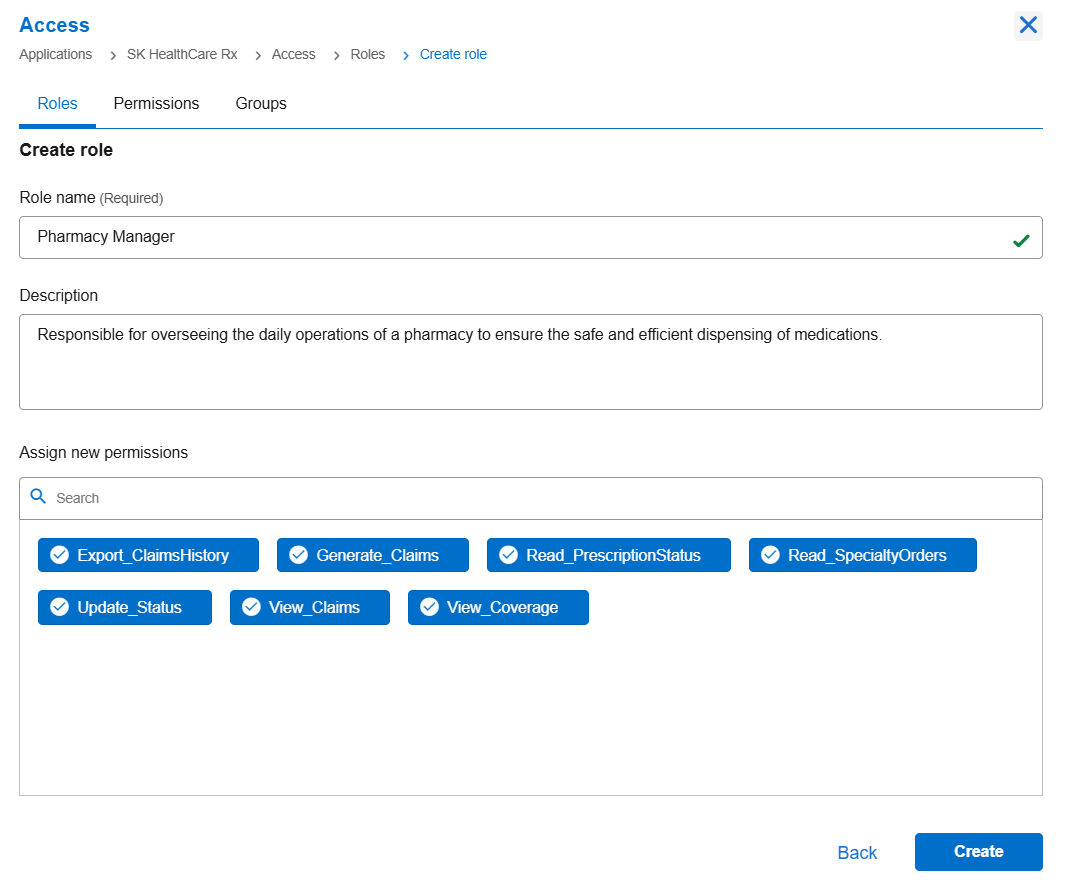
Task: Deselect the Generate_Claims permission chip
Action: 373,555
